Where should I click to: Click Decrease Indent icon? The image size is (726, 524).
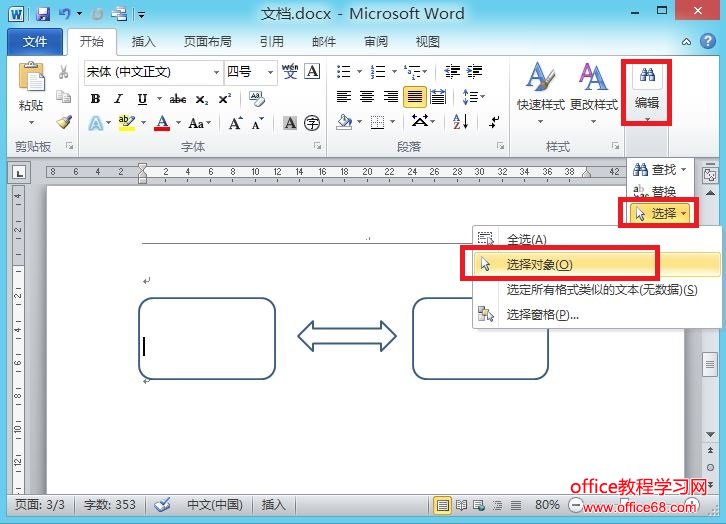click(x=452, y=71)
